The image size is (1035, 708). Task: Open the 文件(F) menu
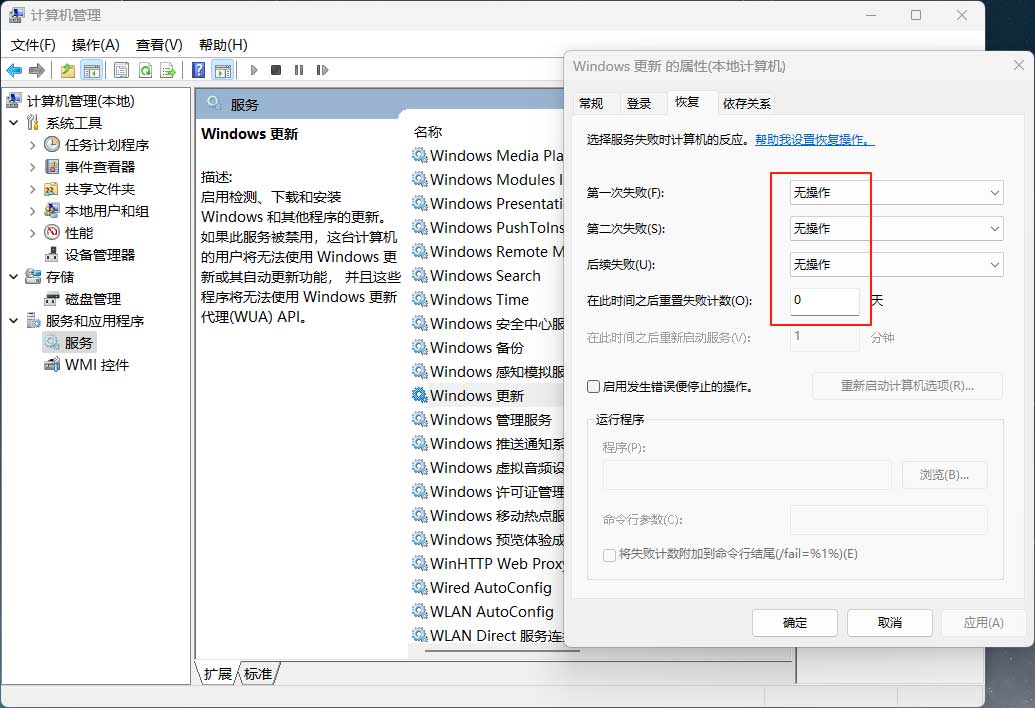(x=33, y=45)
